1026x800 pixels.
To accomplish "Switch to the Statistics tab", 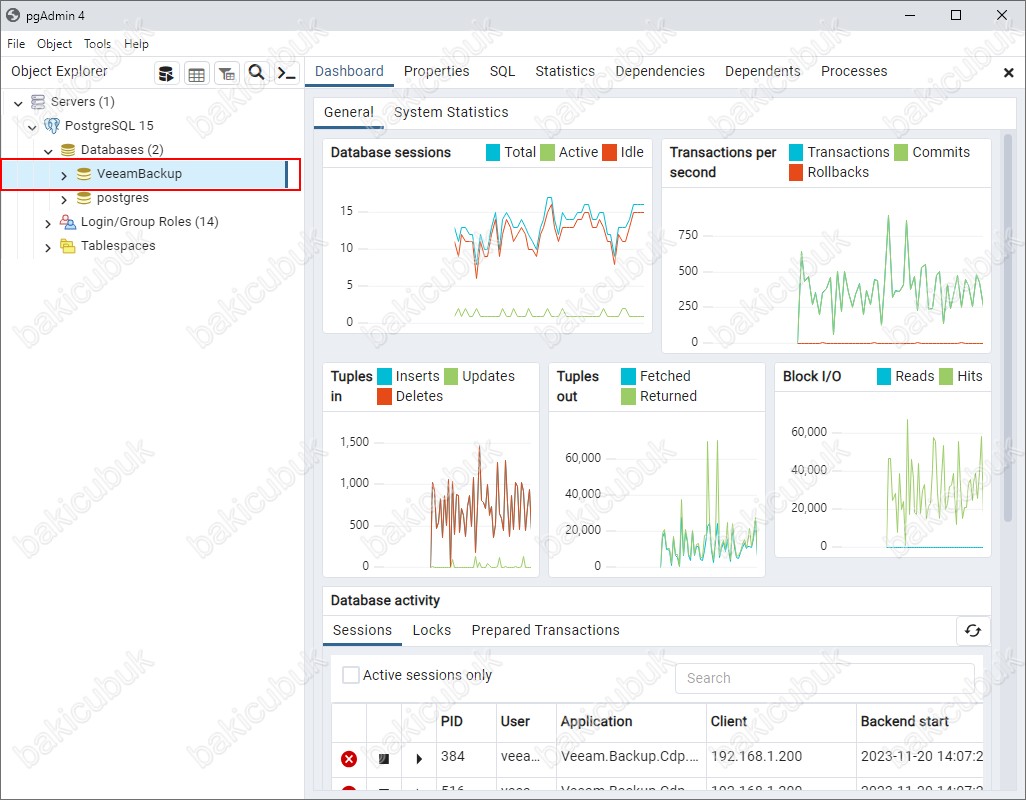I will coord(565,71).
